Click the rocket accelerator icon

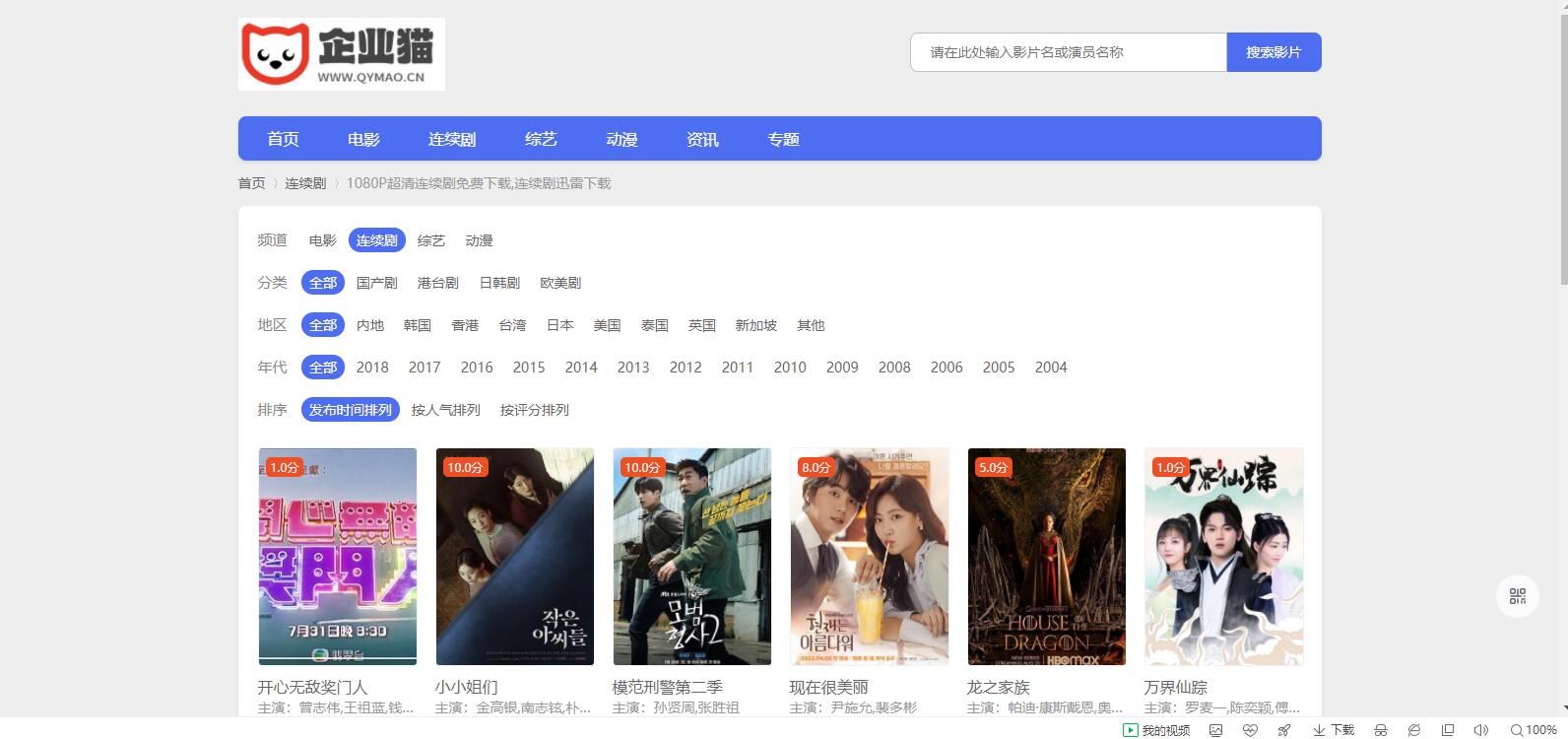(1284, 730)
